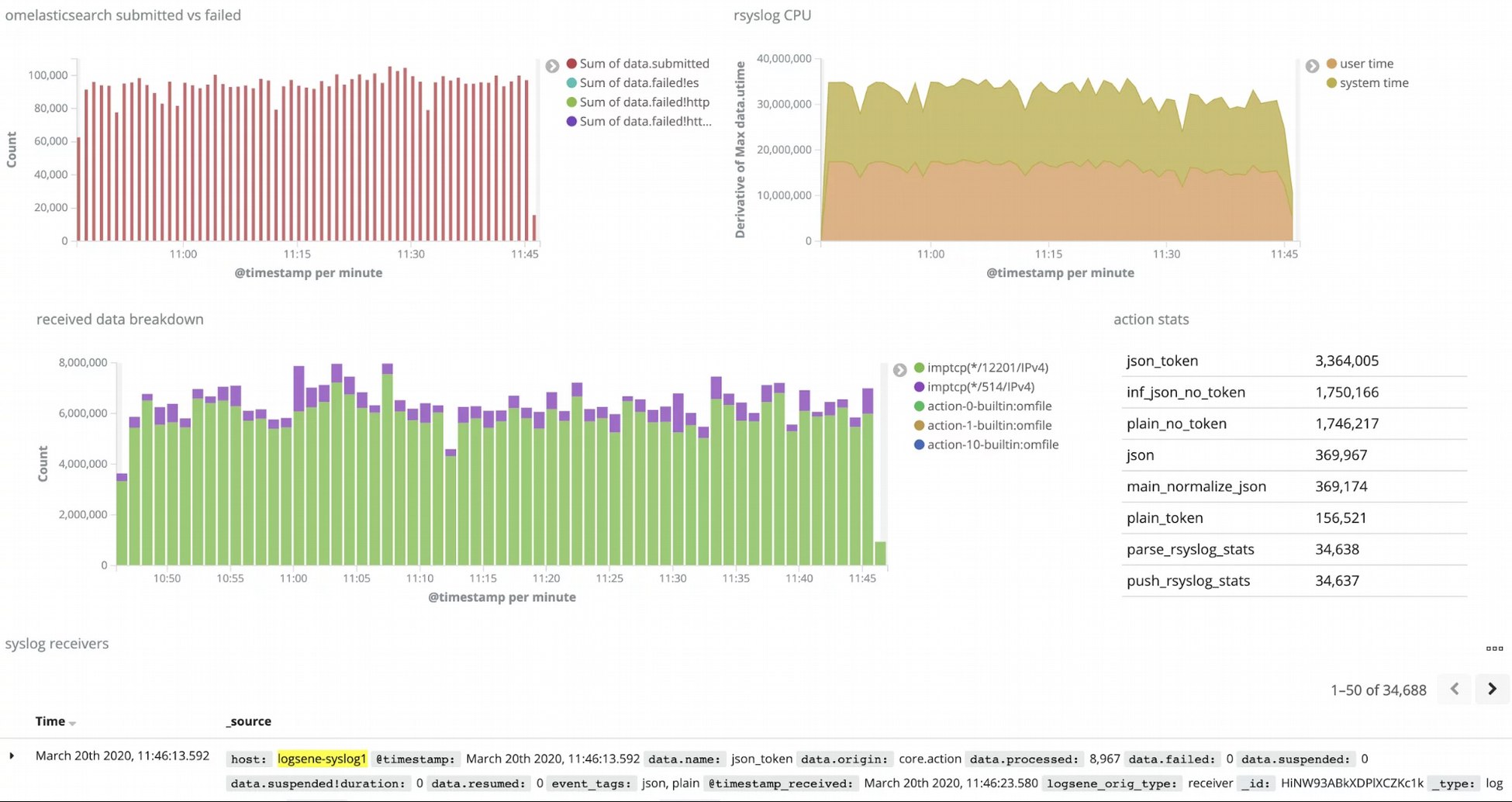Select json_token row in action stats

(1294, 361)
